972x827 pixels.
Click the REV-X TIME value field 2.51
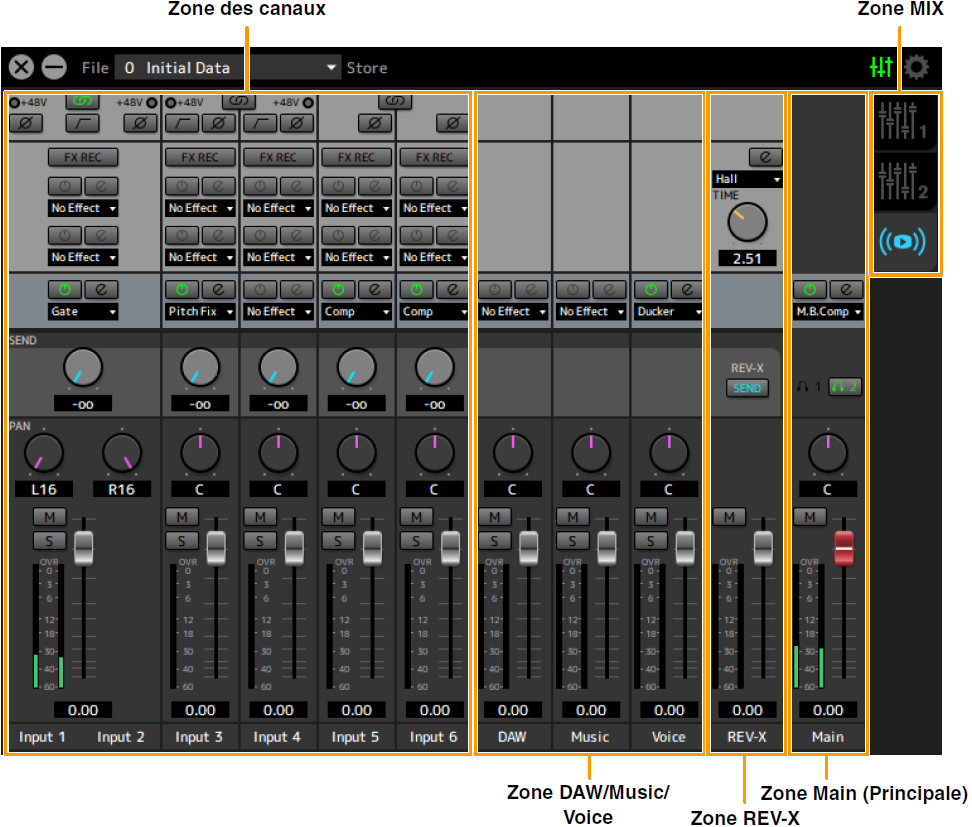pos(747,259)
